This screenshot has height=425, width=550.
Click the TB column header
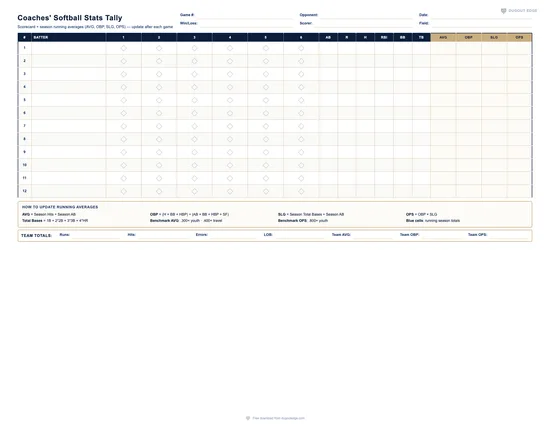(x=421, y=37)
